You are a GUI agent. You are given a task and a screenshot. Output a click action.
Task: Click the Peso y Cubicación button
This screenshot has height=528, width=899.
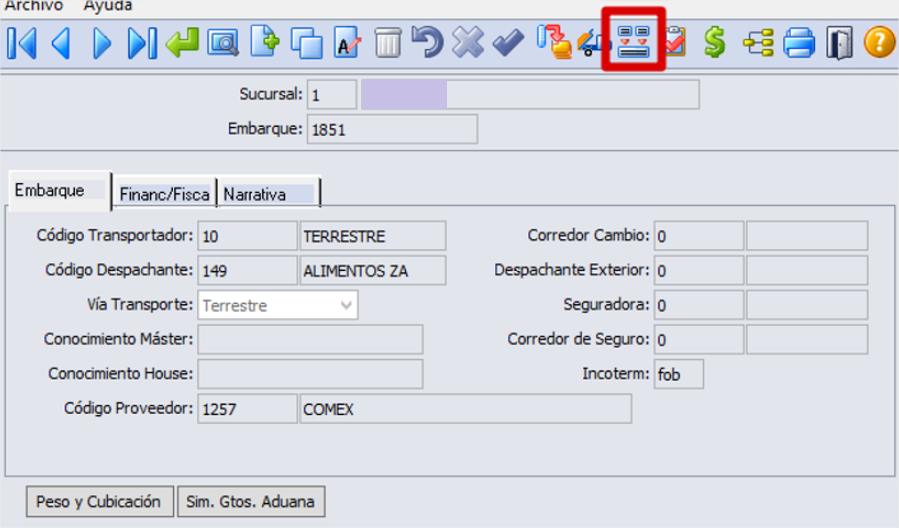coord(99,502)
